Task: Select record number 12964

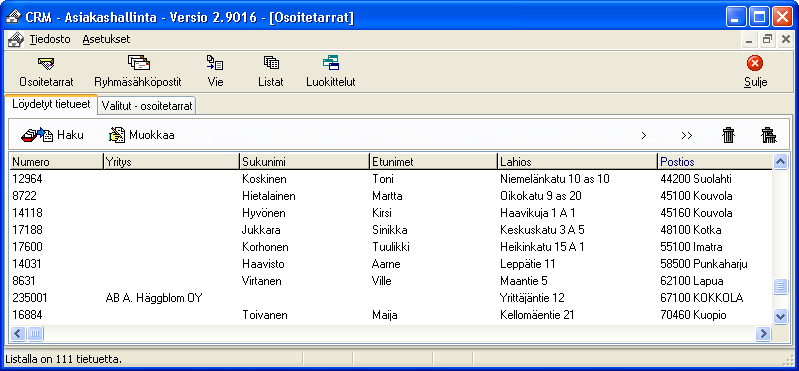Action: [x=28, y=179]
